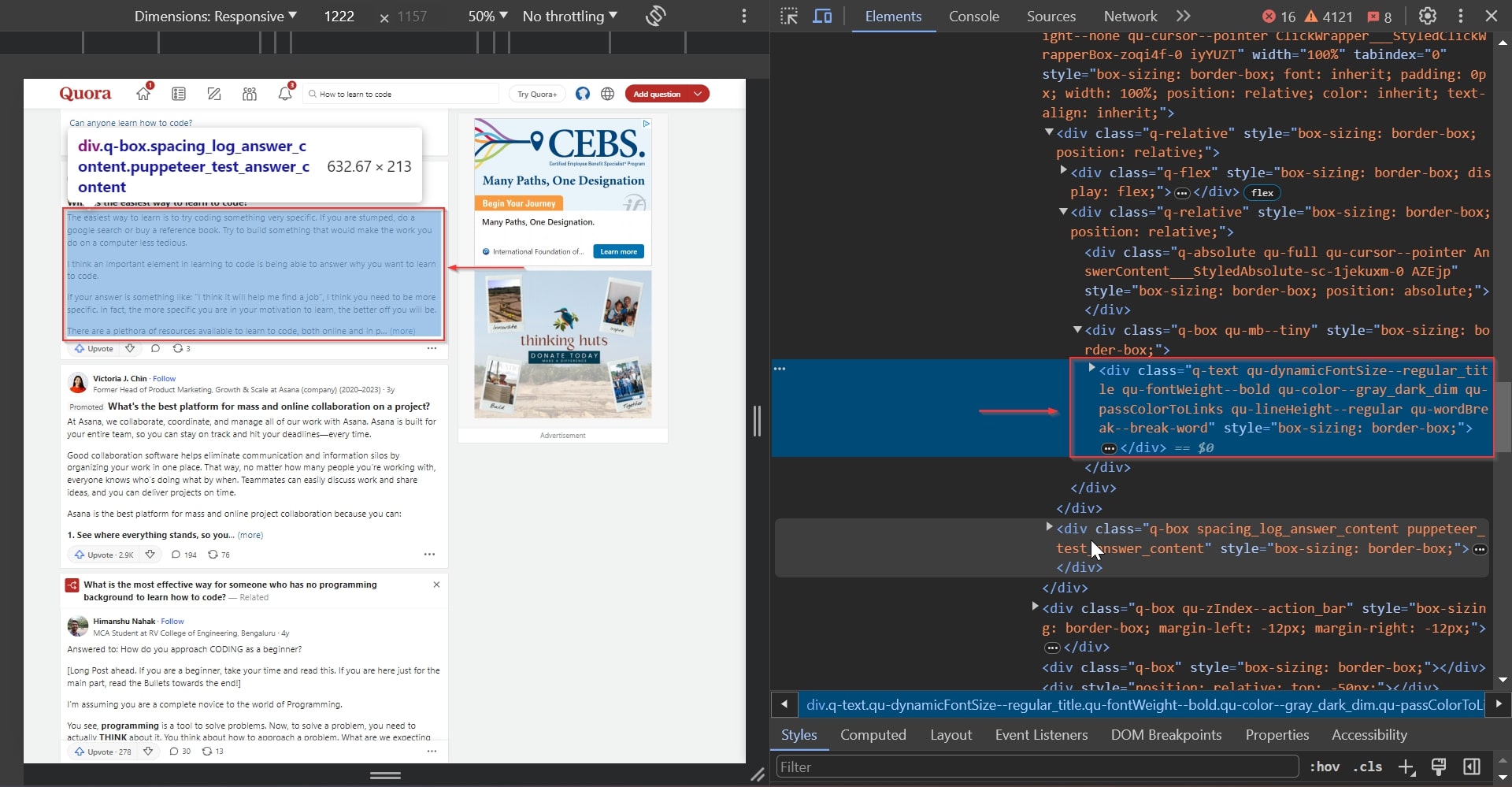The height and width of the screenshot is (787, 1512).
Task: Open the Issues panel counter
Action: tap(1379, 17)
